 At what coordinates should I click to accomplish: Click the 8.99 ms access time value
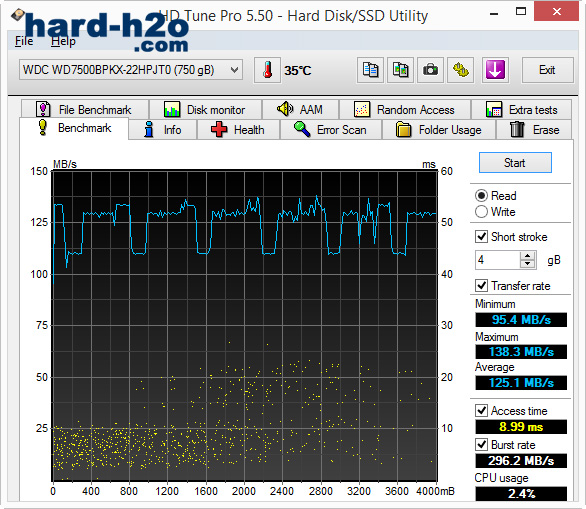[x=521, y=427]
